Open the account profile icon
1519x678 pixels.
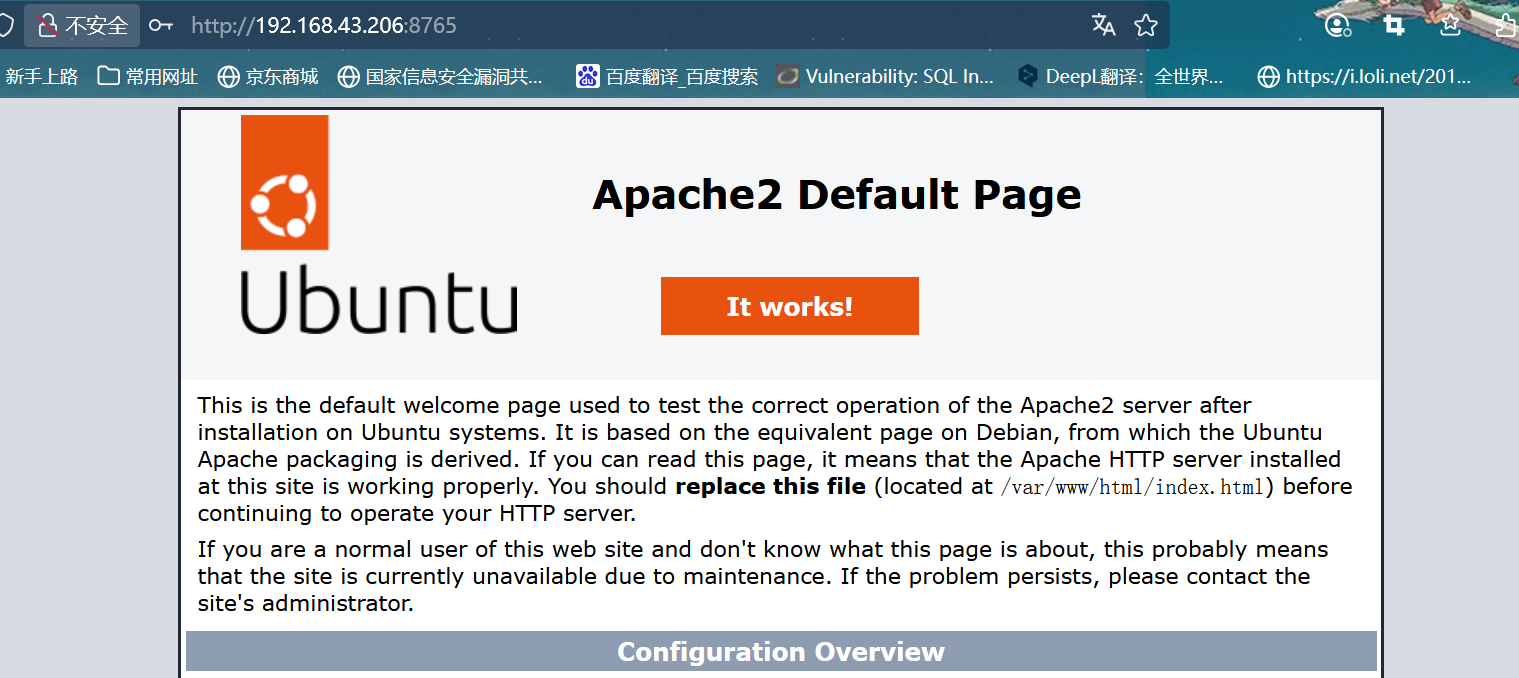coord(1337,26)
